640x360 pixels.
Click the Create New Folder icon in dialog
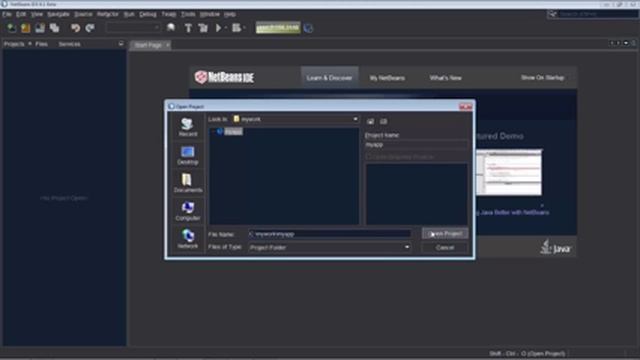click(x=384, y=121)
